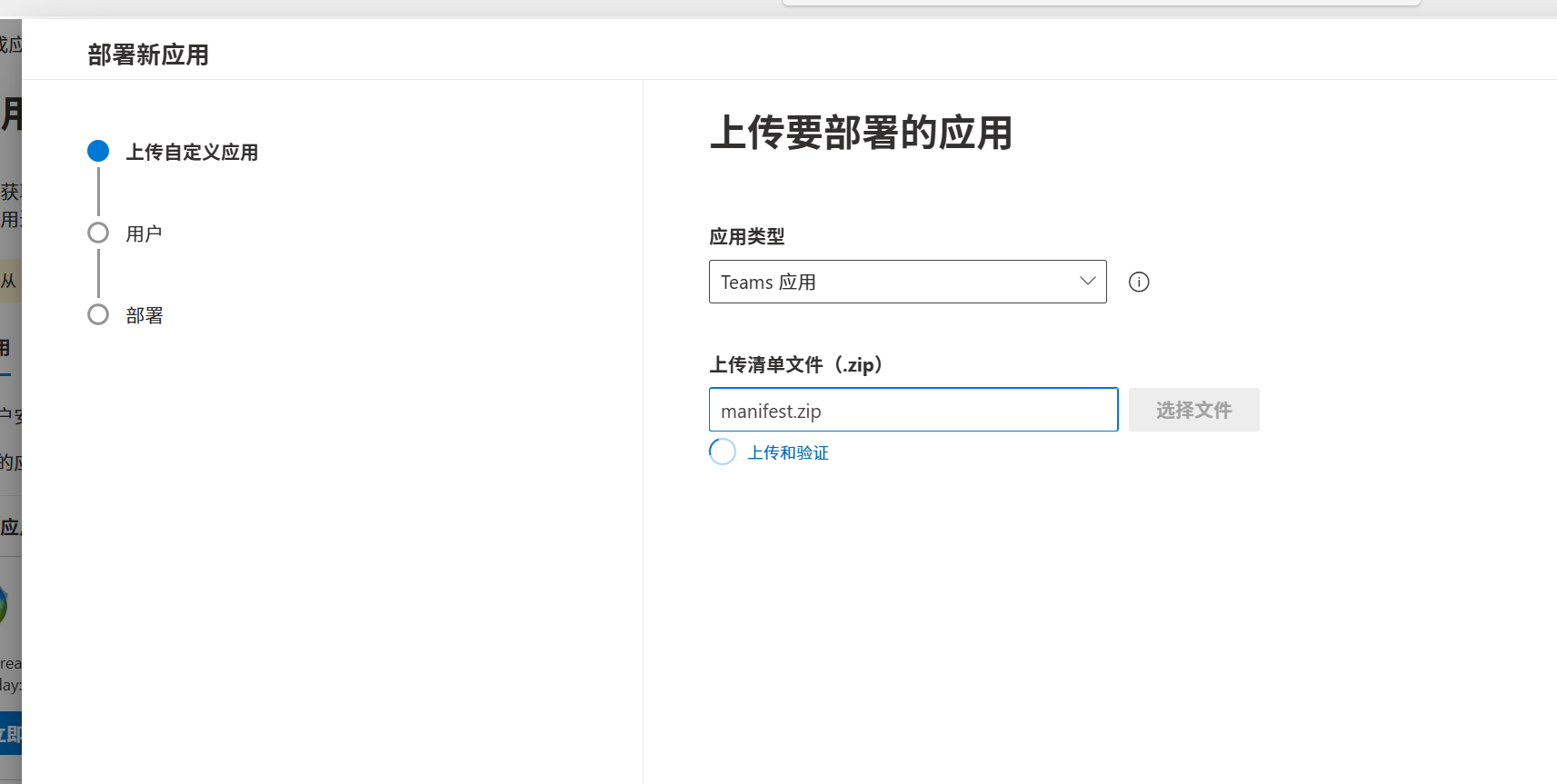Jump to the 部署 step label
Screen dimensions: 1557x784
click(144, 315)
